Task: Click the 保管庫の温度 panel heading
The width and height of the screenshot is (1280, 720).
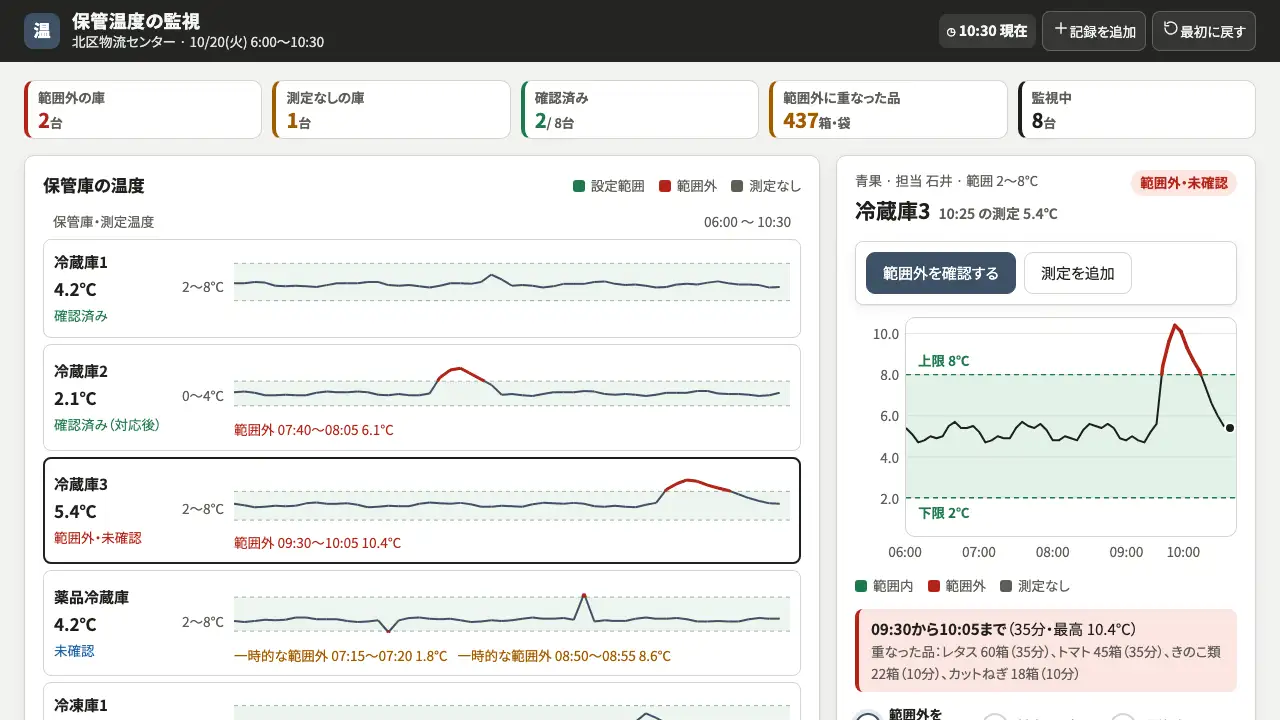Action: click(94, 186)
